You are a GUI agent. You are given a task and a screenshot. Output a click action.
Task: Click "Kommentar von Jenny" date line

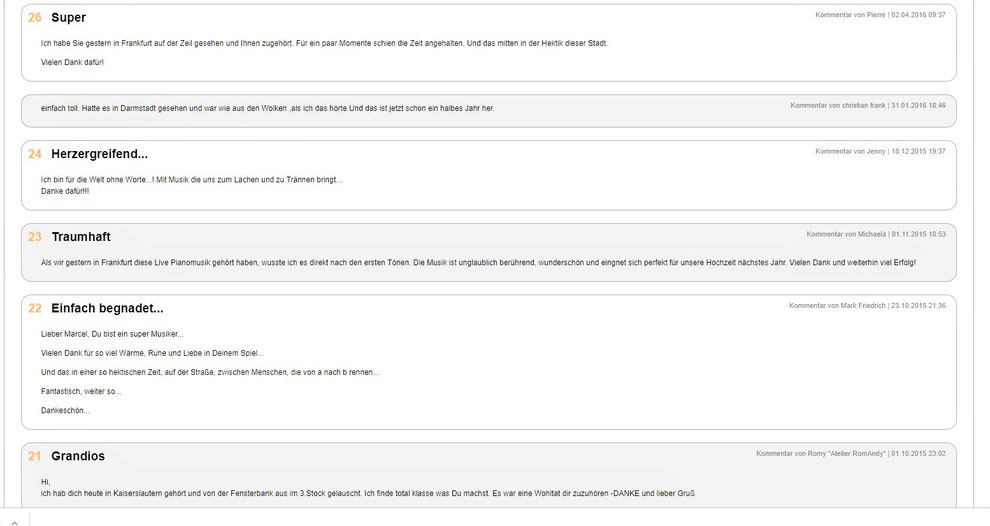tap(880, 151)
